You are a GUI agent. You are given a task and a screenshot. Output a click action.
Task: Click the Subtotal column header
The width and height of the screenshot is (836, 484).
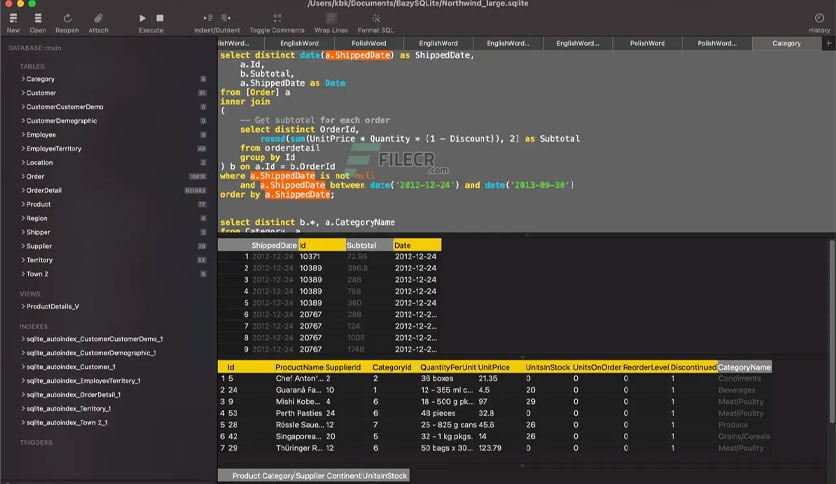[369, 245]
